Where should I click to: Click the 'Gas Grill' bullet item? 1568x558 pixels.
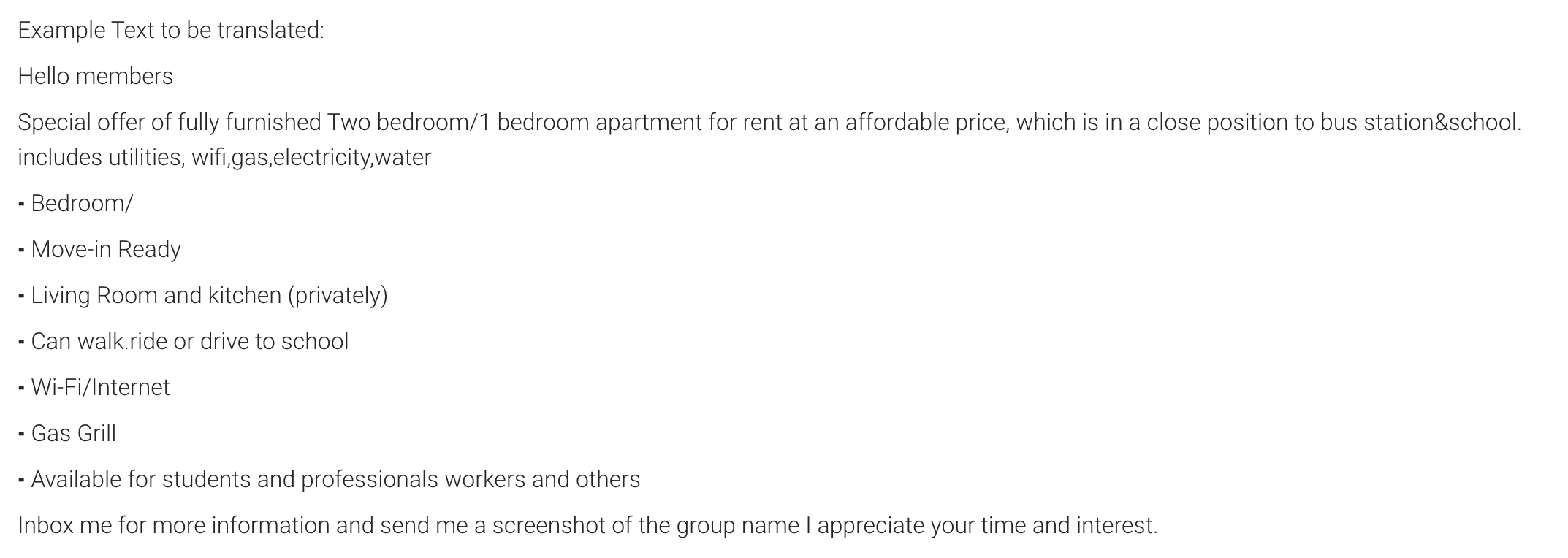(x=67, y=434)
